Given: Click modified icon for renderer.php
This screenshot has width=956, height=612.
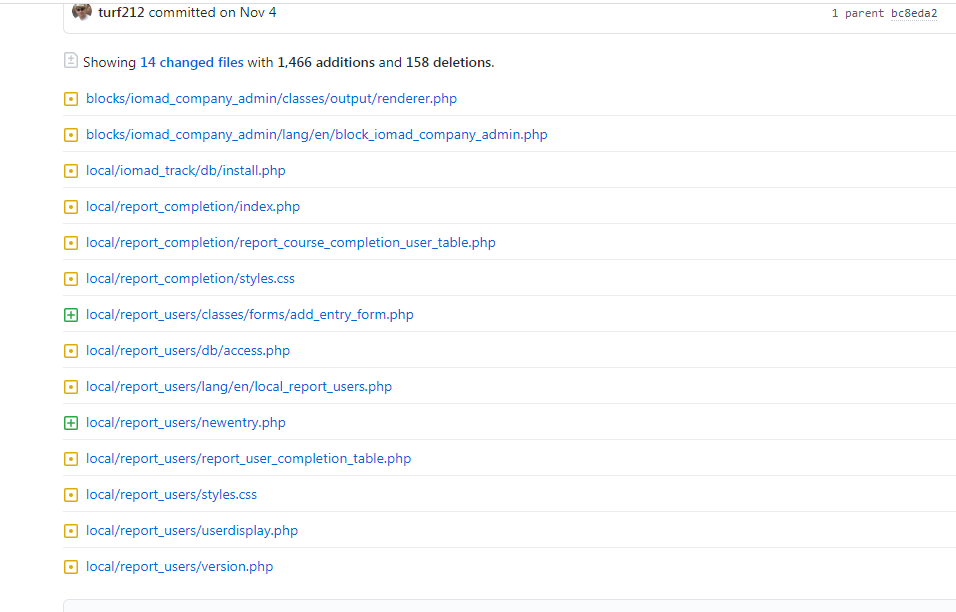Looking at the screenshot, I should 71,99.
